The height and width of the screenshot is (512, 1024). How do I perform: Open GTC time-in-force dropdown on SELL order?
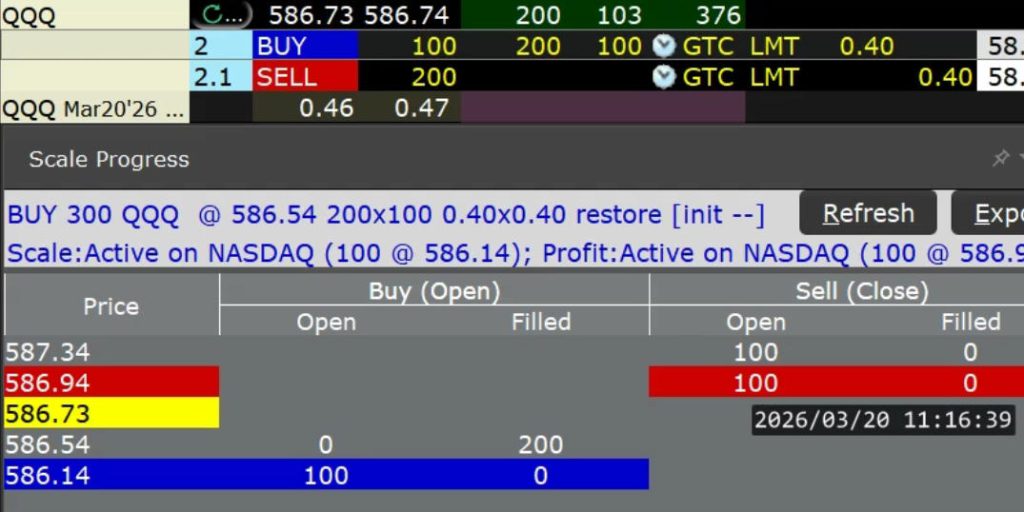pyautogui.click(x=708, y=77)
